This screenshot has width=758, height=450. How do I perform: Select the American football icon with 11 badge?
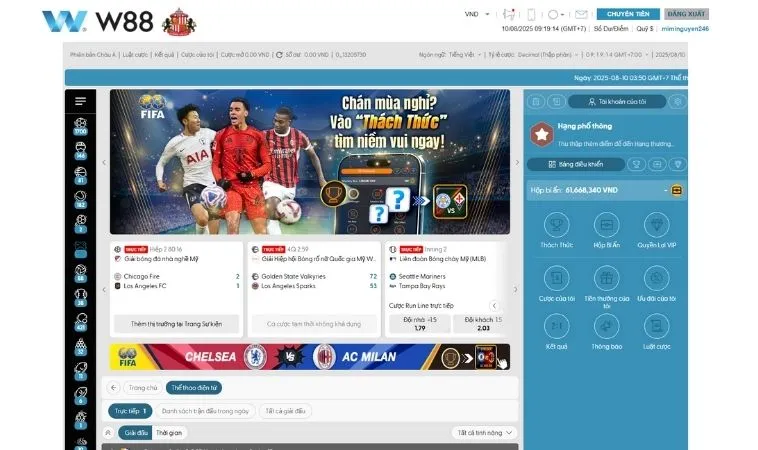81,371
